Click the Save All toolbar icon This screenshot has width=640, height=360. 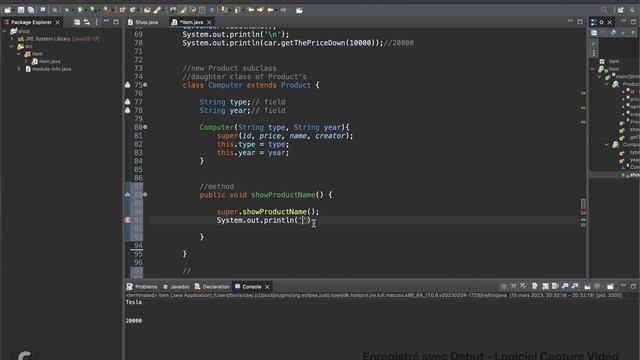31,10
